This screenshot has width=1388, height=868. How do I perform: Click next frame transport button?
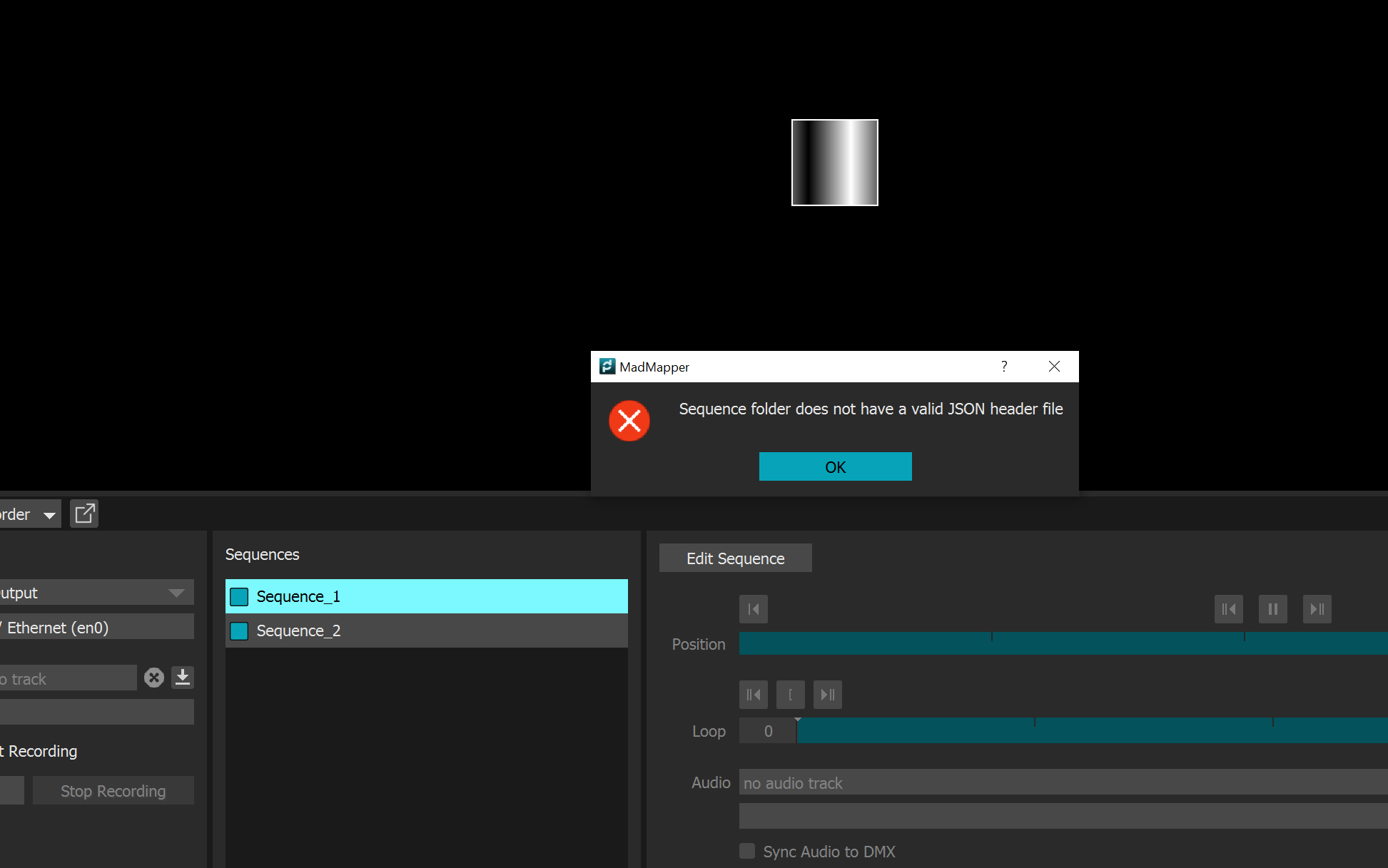point(1317,609)
